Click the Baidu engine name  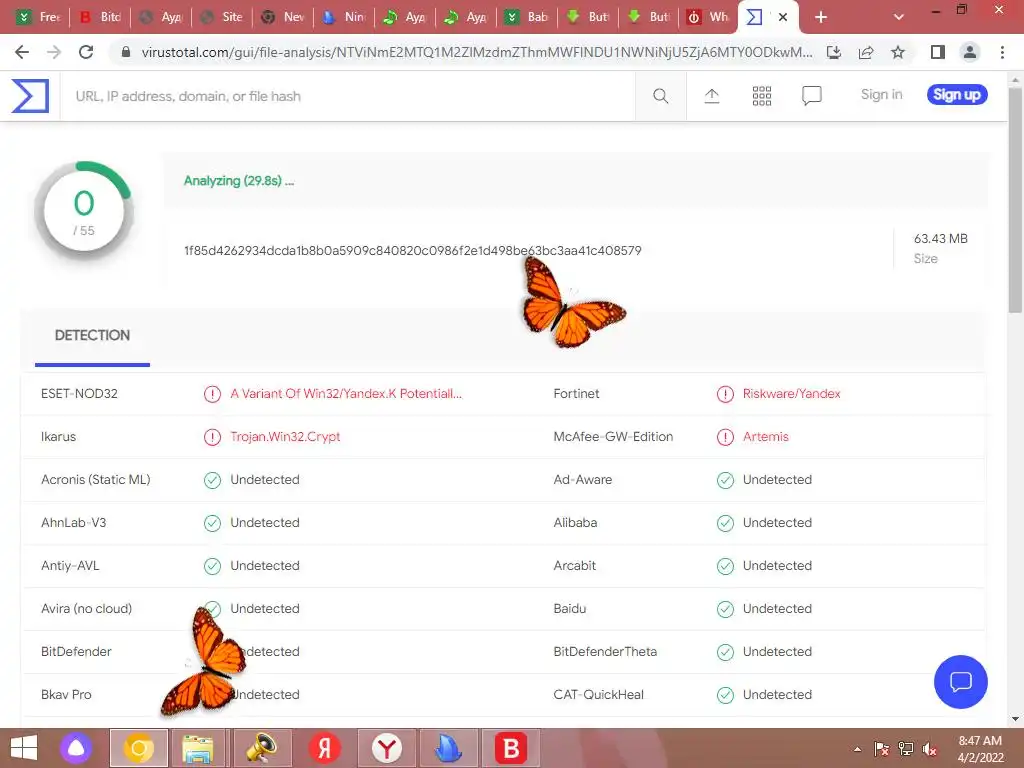[569, 609]
